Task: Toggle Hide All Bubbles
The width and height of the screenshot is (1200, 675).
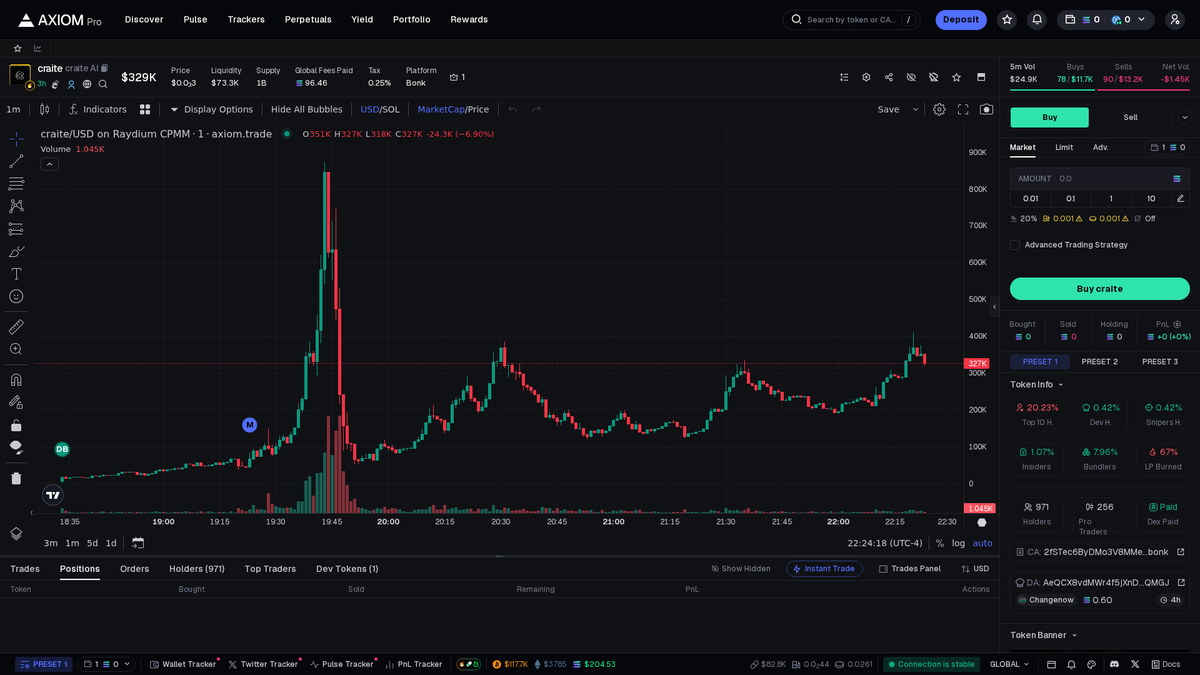Action: click(x=306, y=109)
